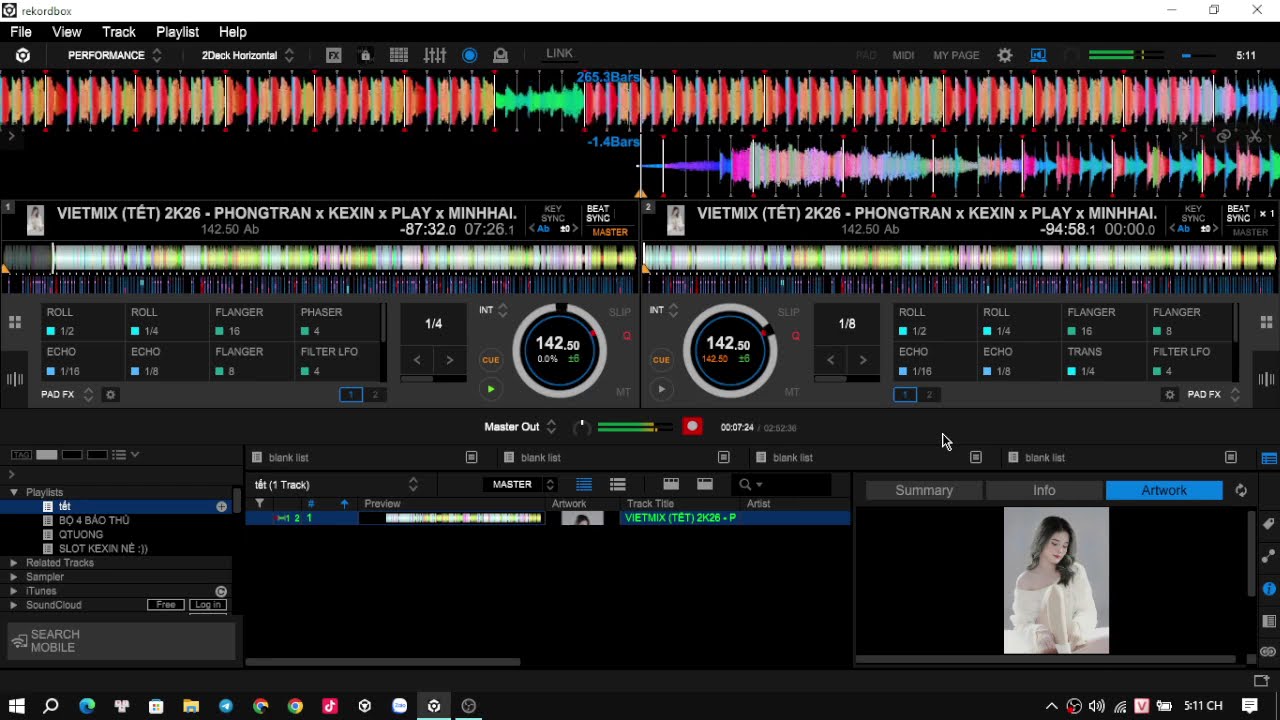The height and width of the screenshot is (720, 1280).
Task: Open deck 2 PAD FX mode selector
Action: coord(1213,395)
